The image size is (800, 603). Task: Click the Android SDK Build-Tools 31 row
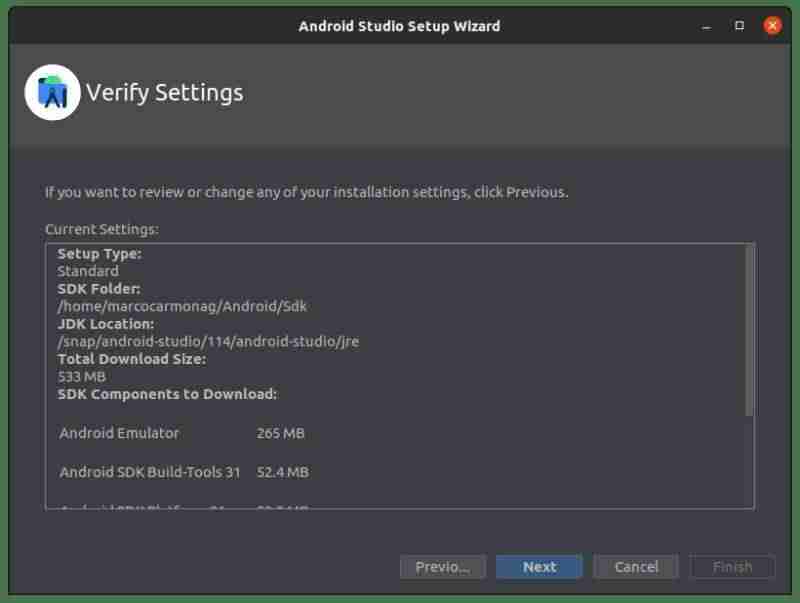184,472
